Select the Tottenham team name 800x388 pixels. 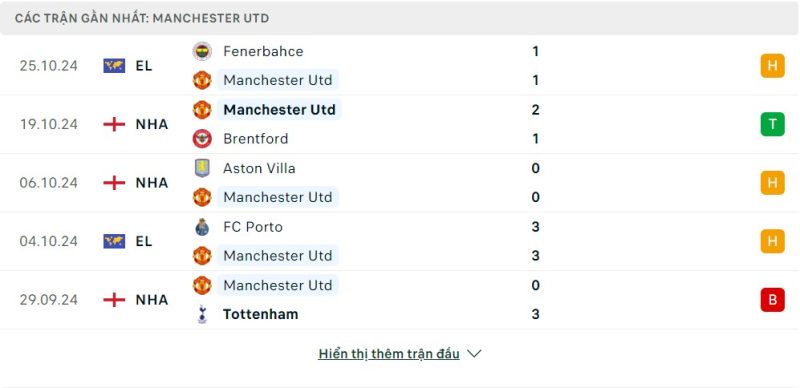[261, 314]
